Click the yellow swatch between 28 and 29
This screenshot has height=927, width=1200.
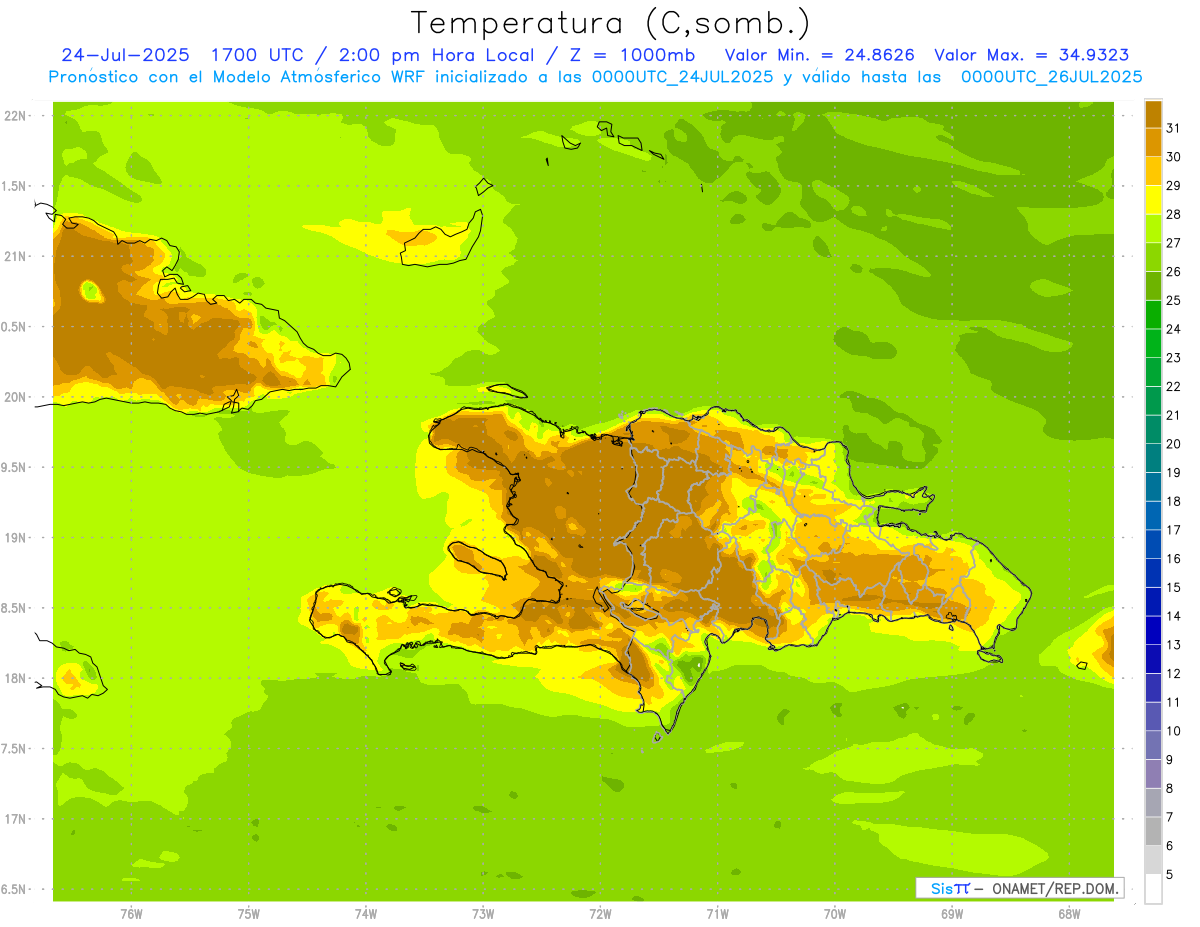coord(1153,200)
